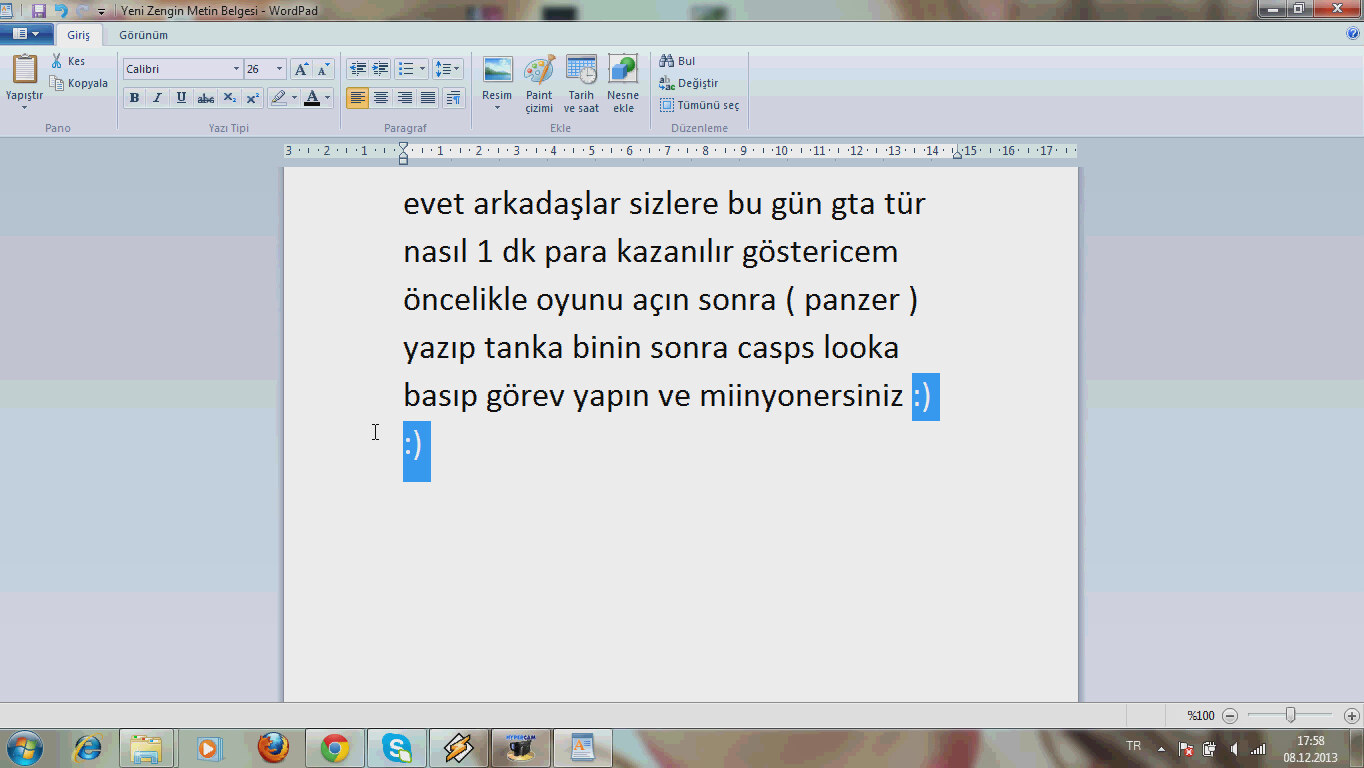Click the undo arrow icon
Viewport: 1364px width, 768px height.
(x=60, y=10)
